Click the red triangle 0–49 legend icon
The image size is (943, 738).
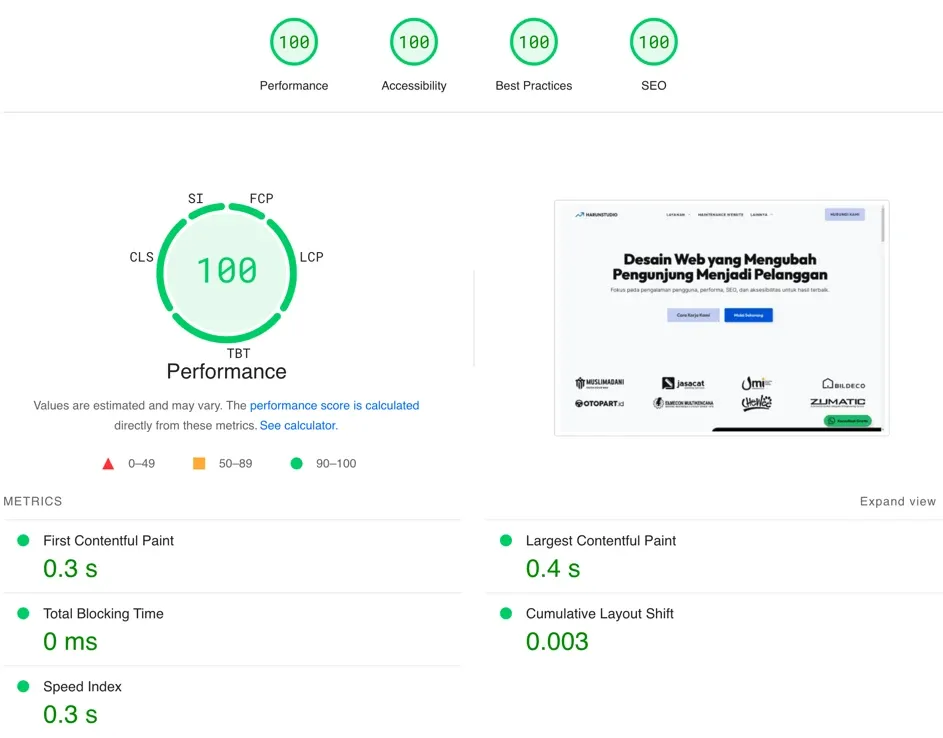[x=108, y=464]
